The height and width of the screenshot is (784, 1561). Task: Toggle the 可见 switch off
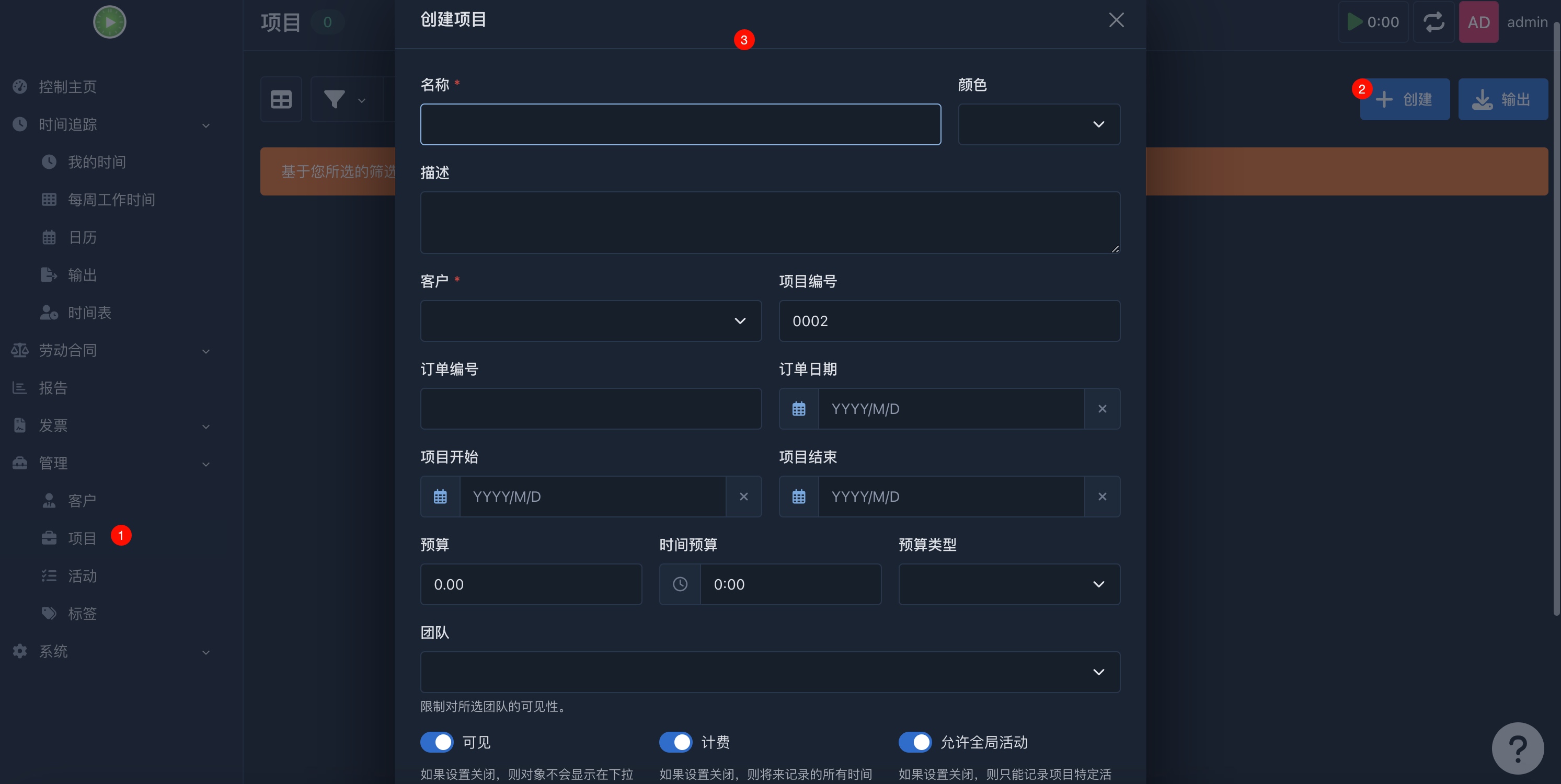coord(437,742)
